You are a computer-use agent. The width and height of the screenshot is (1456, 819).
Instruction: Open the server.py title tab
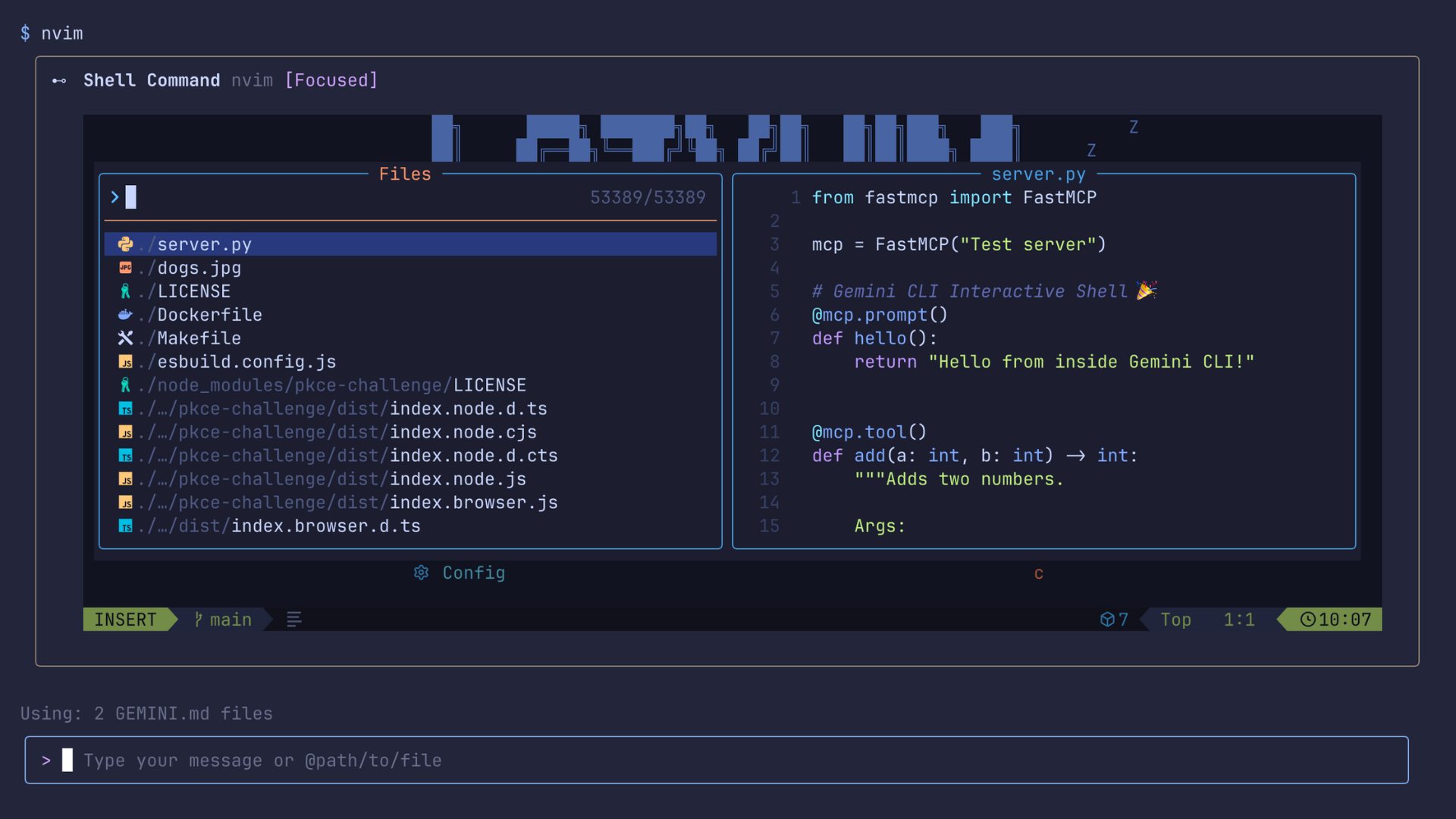coord(1038,174)
